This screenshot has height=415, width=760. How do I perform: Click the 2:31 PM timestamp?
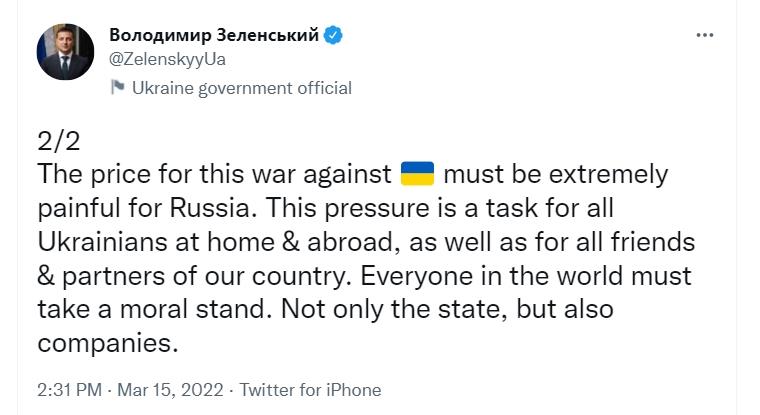point(69,390)
